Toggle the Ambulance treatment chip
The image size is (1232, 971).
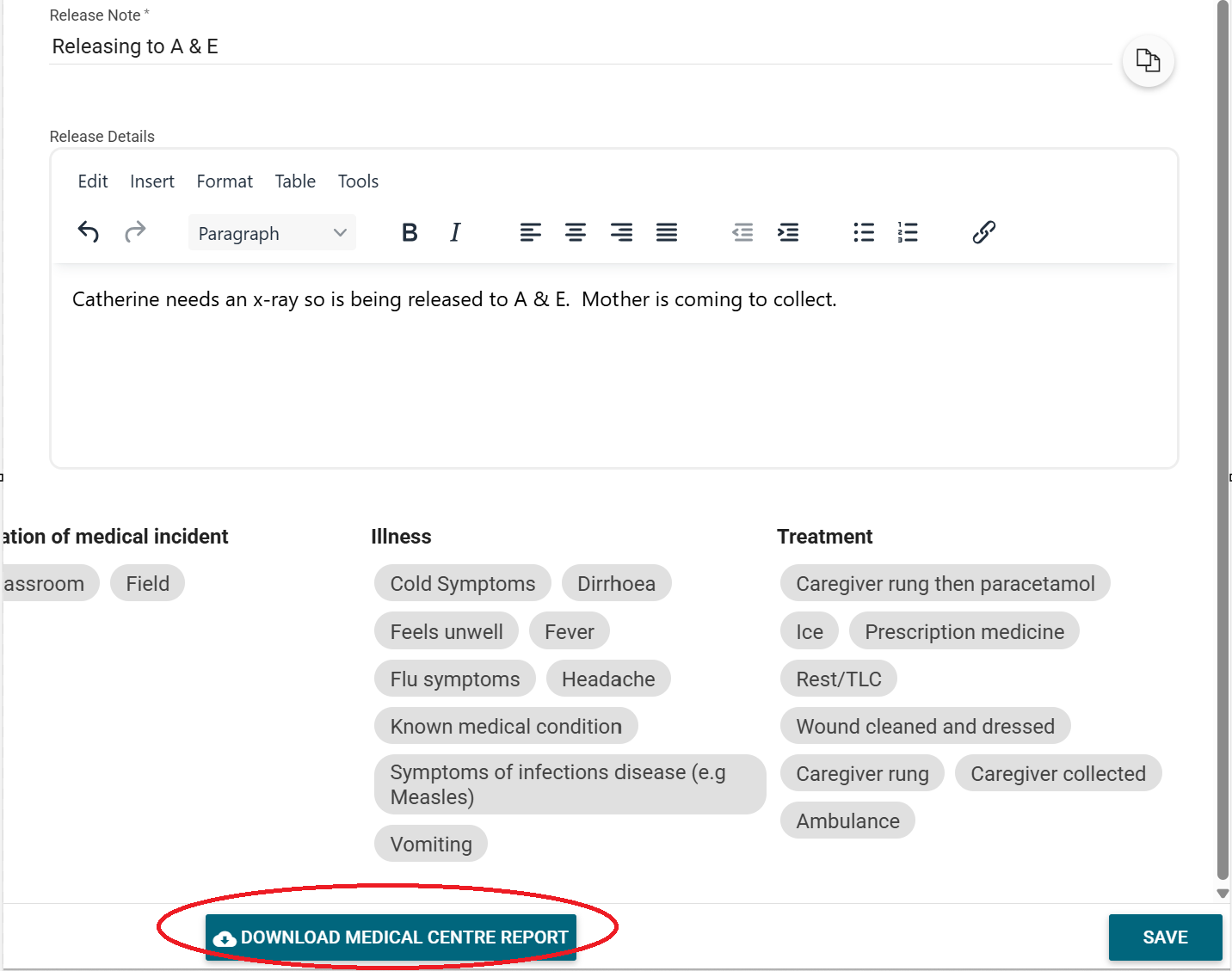847,820
